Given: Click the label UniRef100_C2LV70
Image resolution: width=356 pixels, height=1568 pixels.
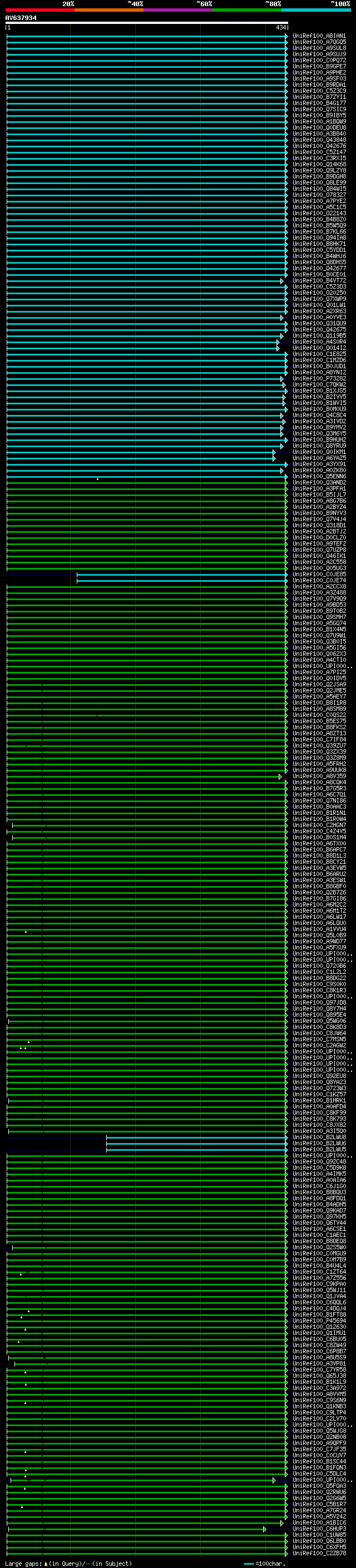Looking at the screenshot, I should click(319, 1419).
